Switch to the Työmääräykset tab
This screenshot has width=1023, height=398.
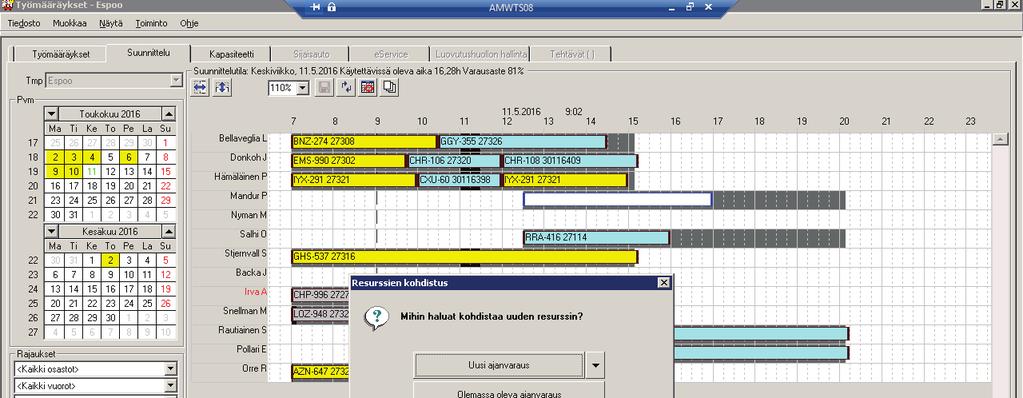pos(61,55)
